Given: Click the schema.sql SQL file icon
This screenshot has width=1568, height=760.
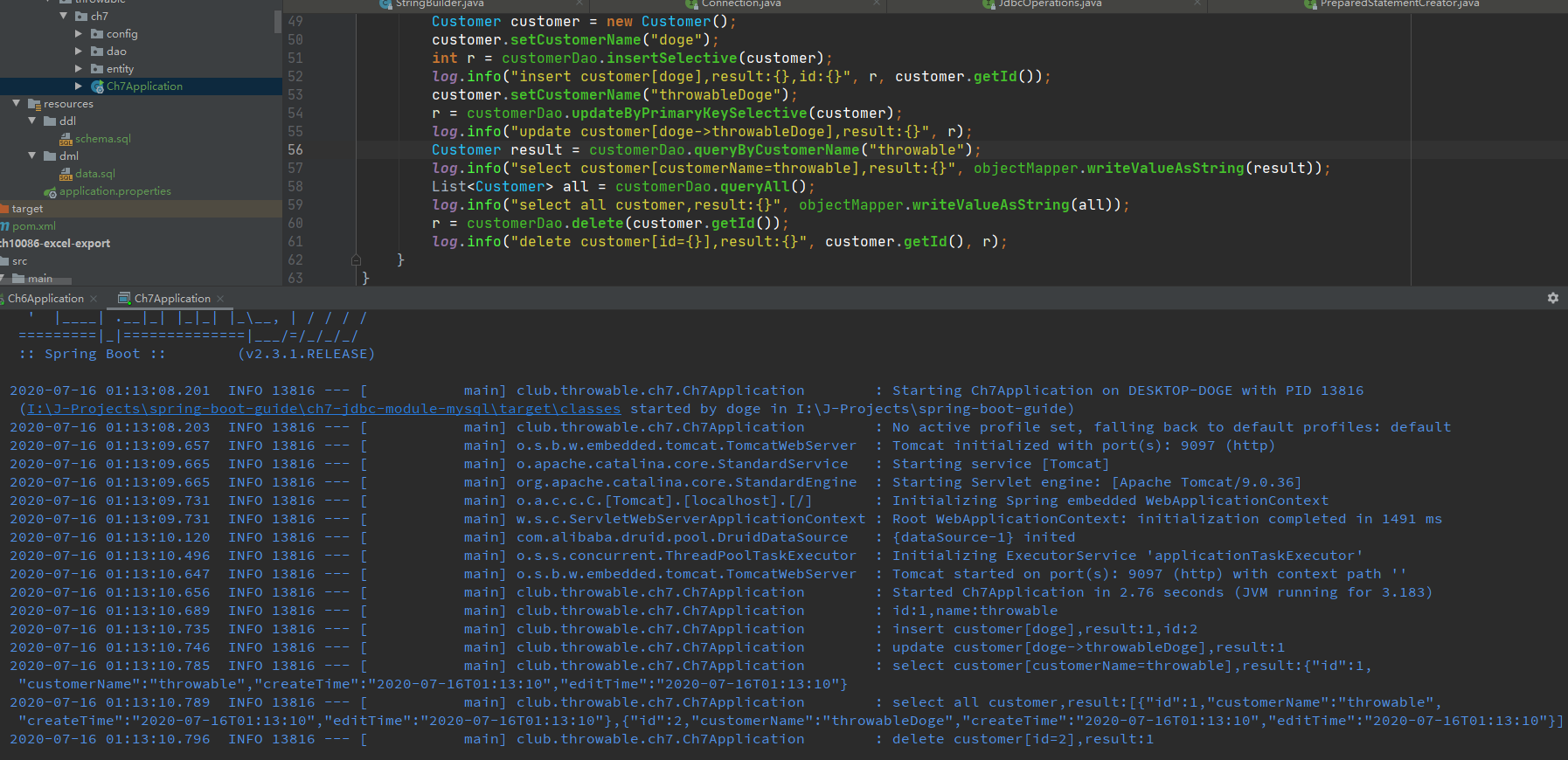Looking at the screenshot, I should point(66,139).
